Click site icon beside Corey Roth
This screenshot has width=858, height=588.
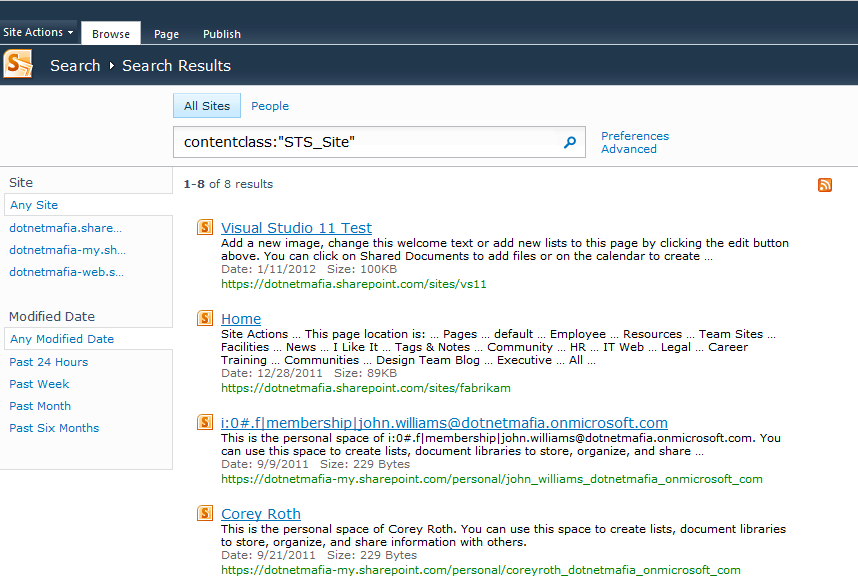coord(205,513)
